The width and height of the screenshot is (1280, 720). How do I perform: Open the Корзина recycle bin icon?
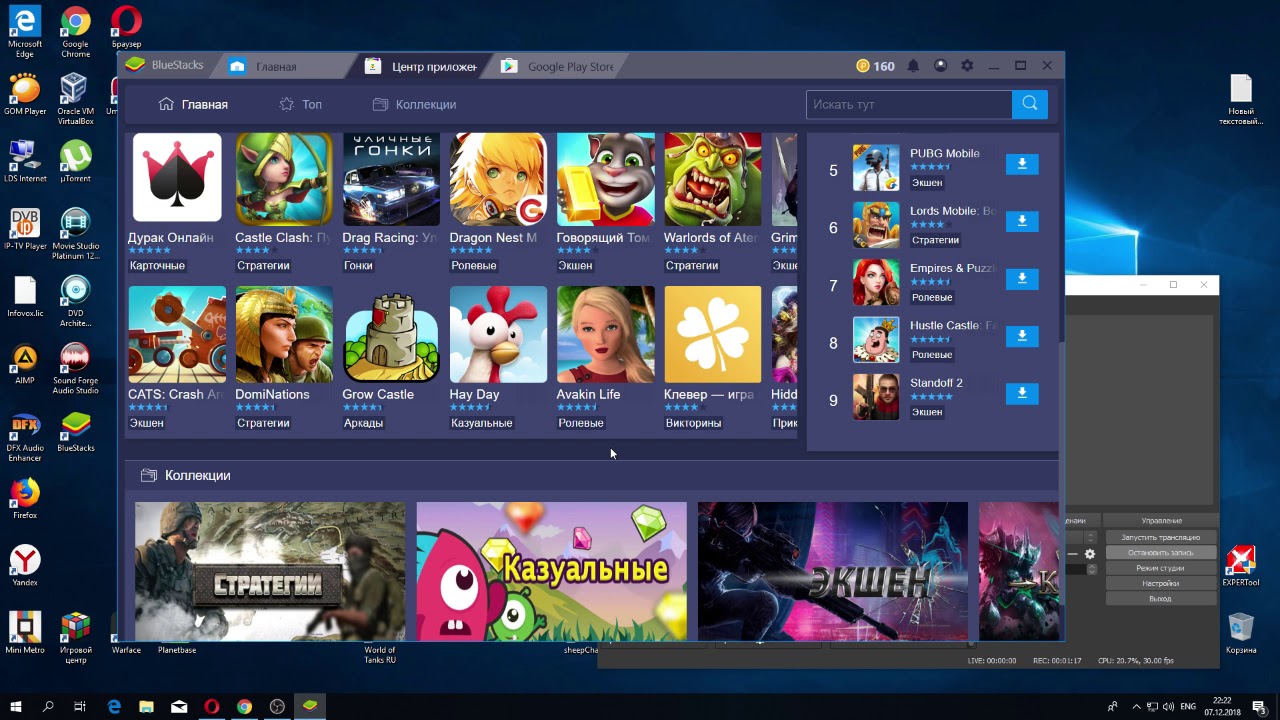tap(1241, 633)
